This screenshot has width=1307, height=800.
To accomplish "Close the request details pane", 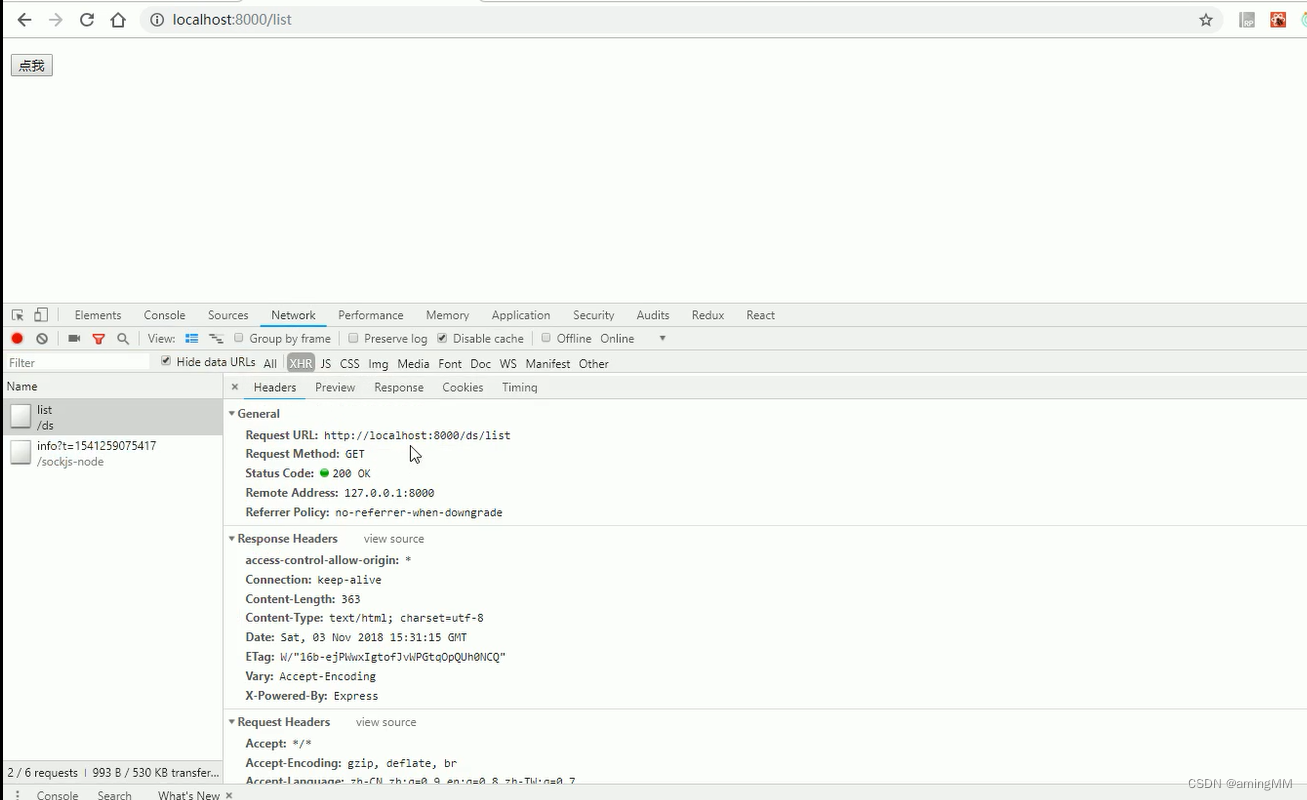I will [235, 387].
